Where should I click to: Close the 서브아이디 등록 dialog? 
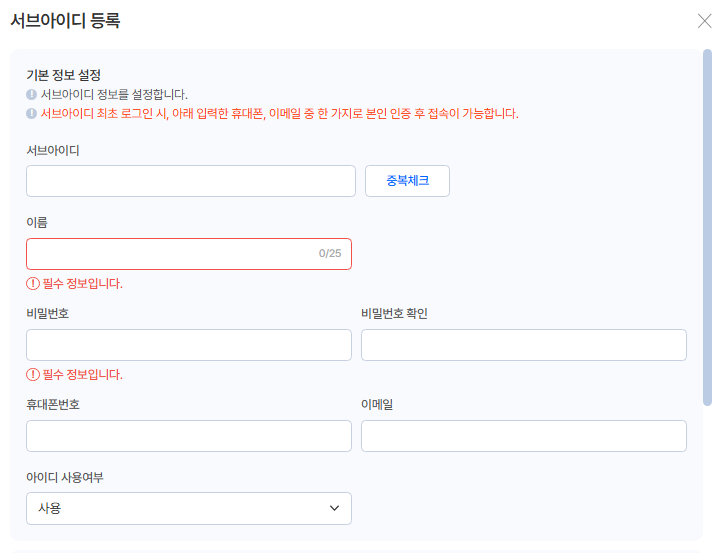pos(704,20)
